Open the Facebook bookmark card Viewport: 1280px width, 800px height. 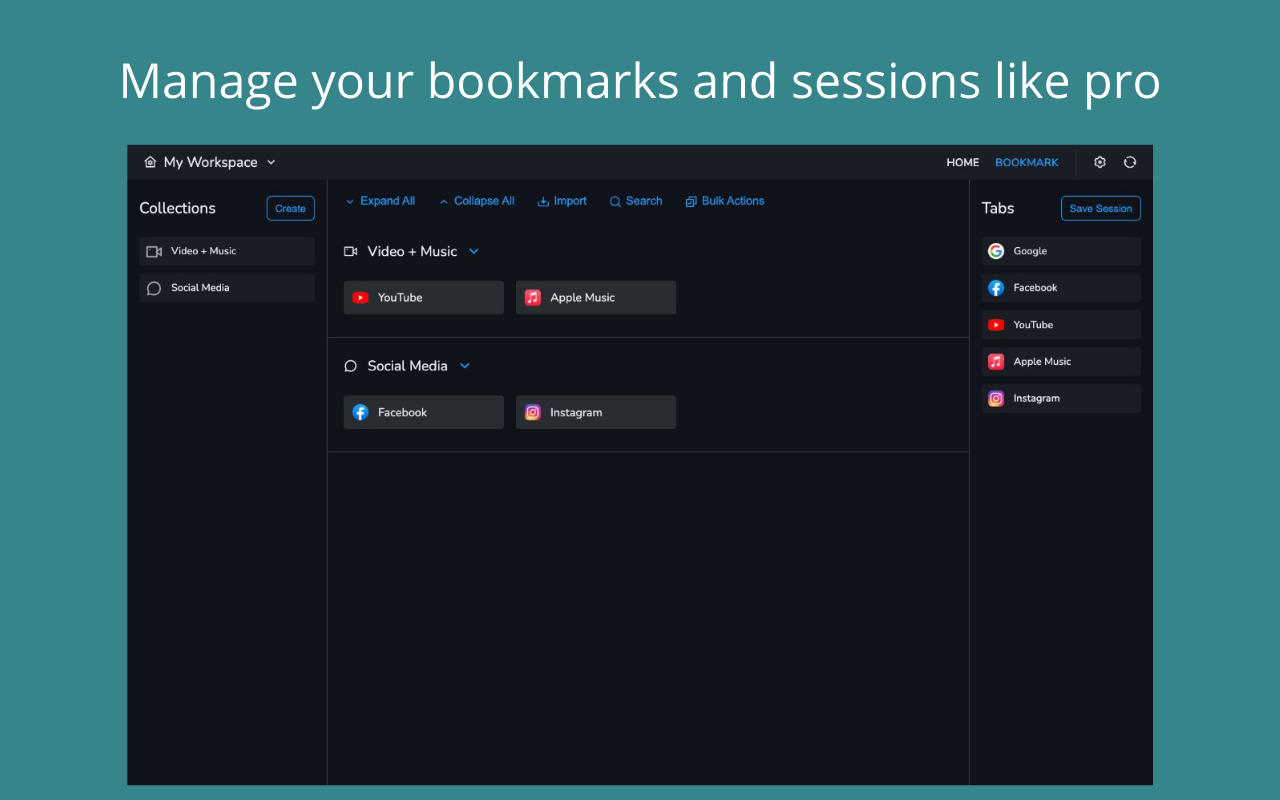pos(424,412)
